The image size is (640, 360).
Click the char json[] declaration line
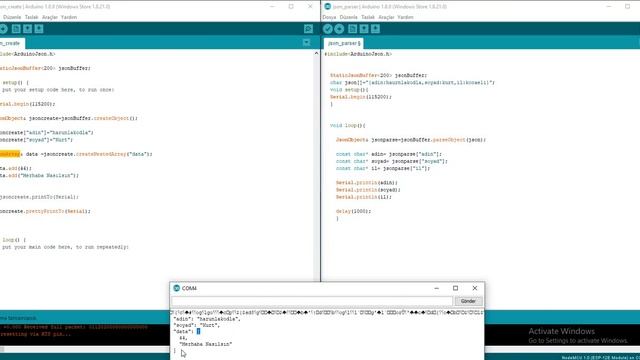pos(412,82)
